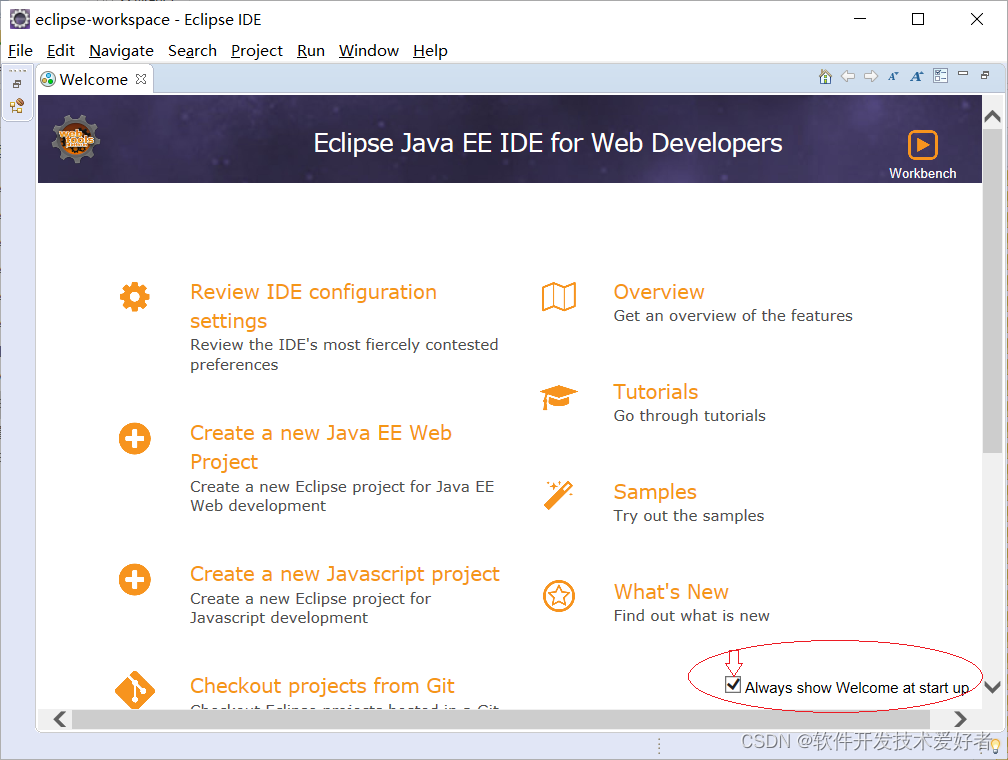This screenshot has height=760, width=1008.
Task: Click the tip lightbulb icon in status bar
Action: point(995,746)
